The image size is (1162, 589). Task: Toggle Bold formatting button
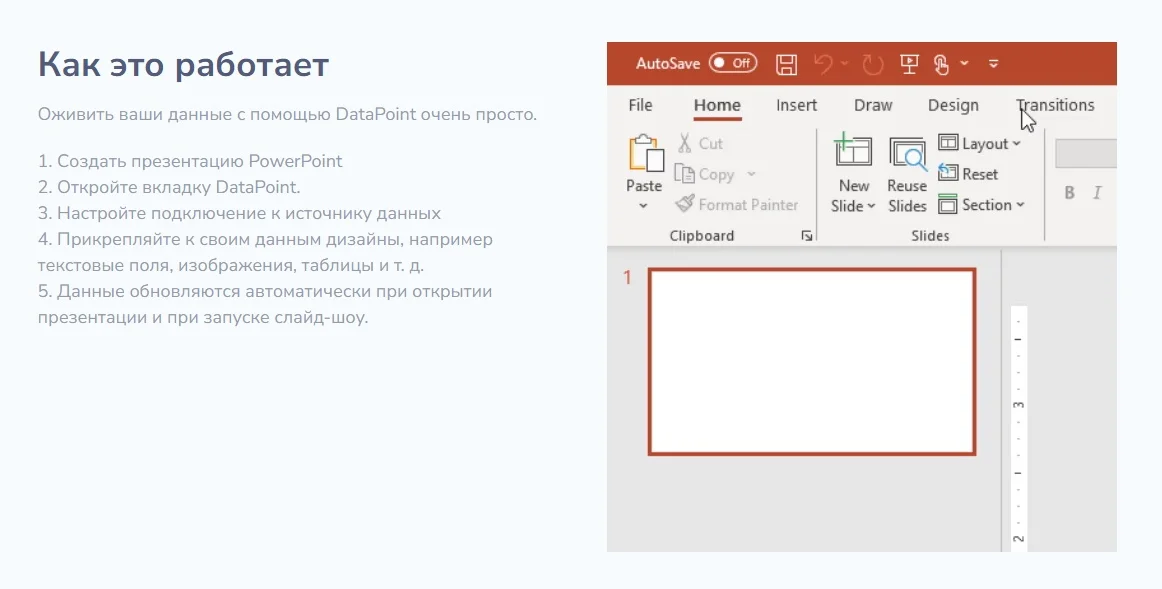[x=1069, y=193]
